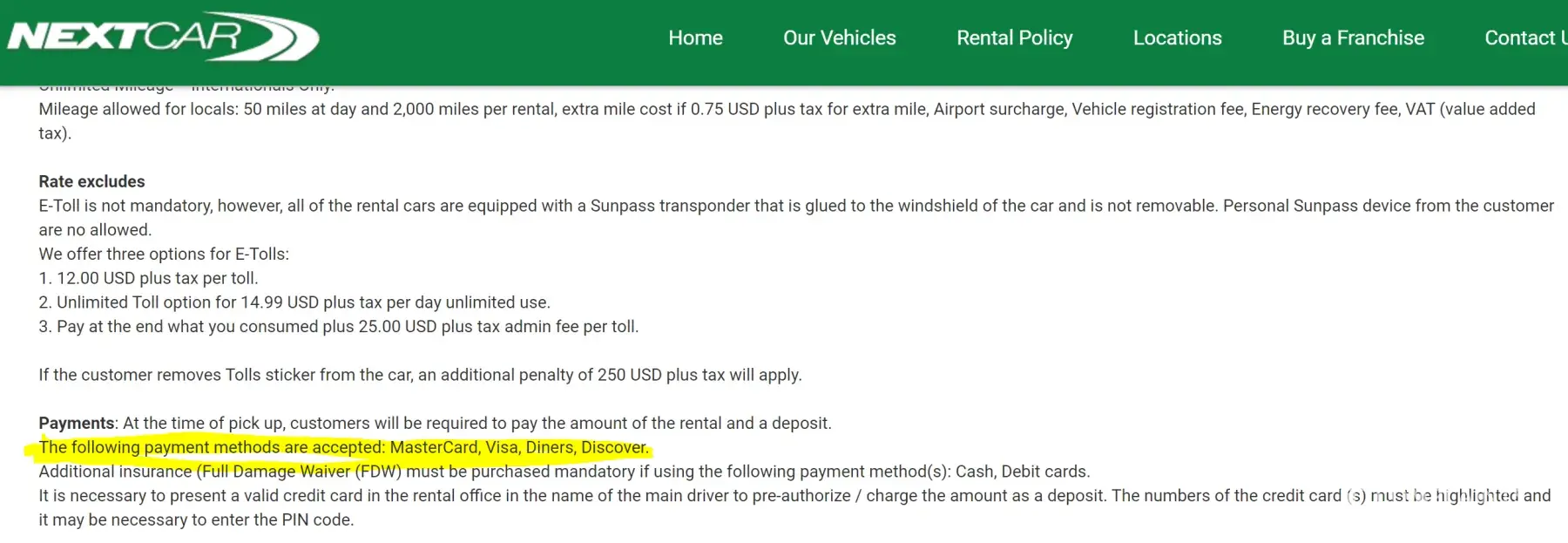Click the Buy a Franchise link

click(1353, 38)
